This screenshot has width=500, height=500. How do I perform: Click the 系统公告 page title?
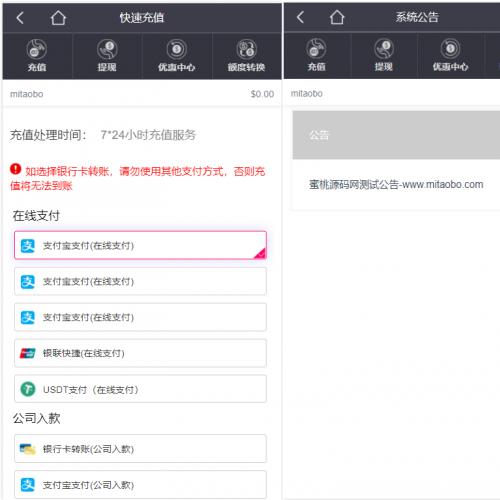(x=417, y=17)
